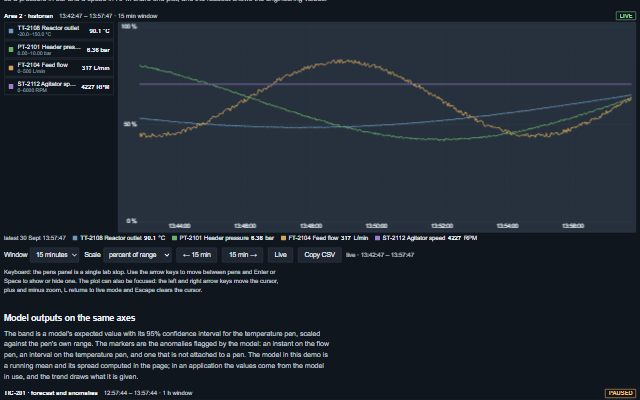This screenshot has width=640, height=400.
Task: Click the blue TT-2108 pen color swatch
Action: point(11,31)
